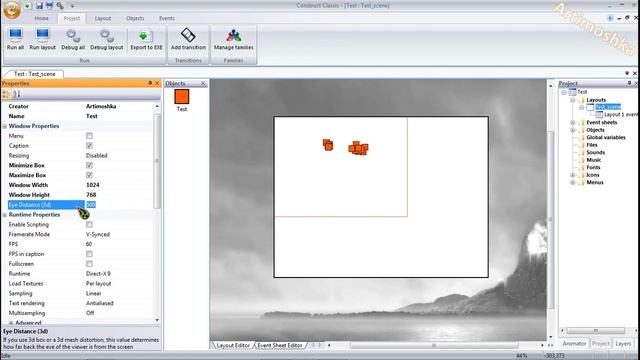Click the Runtime value Direct-X 9
The width and height of the screenshot is (640, 360).
coord(98,273)
